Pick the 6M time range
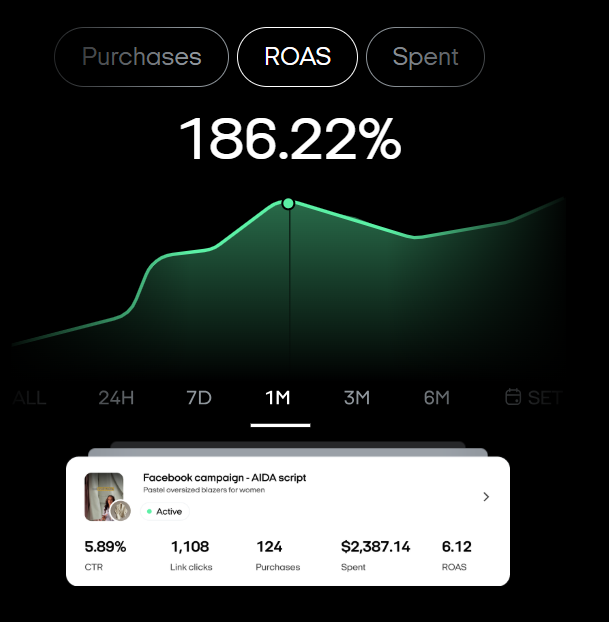The image size is (609, 622). tap(437, 397)
